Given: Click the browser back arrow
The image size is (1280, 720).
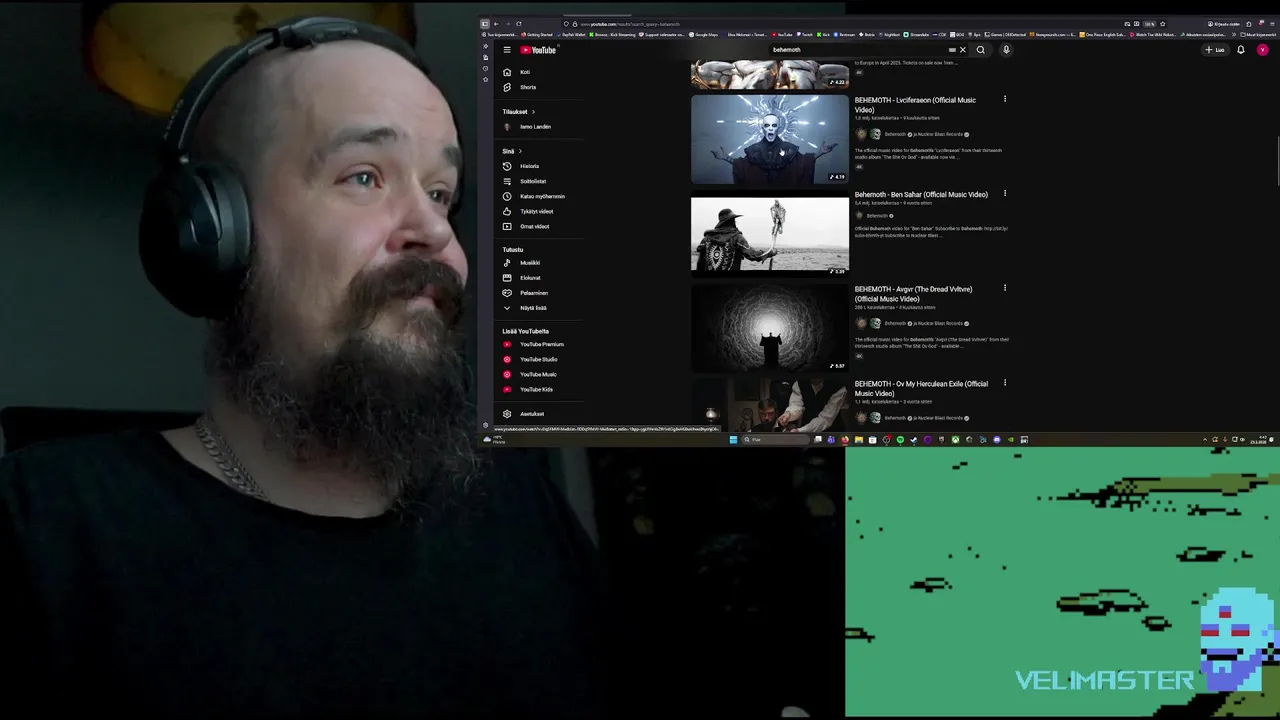Looking at the screenshot, I should (496, 24).
